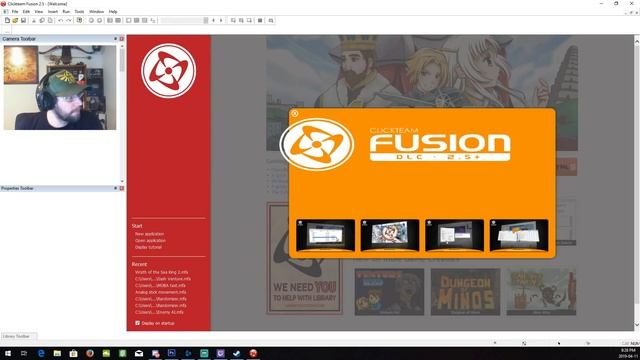Click second DLC preview thumbnail with cartoon face
This screenshot has width=640, height=360.
(x=390, y=235)
